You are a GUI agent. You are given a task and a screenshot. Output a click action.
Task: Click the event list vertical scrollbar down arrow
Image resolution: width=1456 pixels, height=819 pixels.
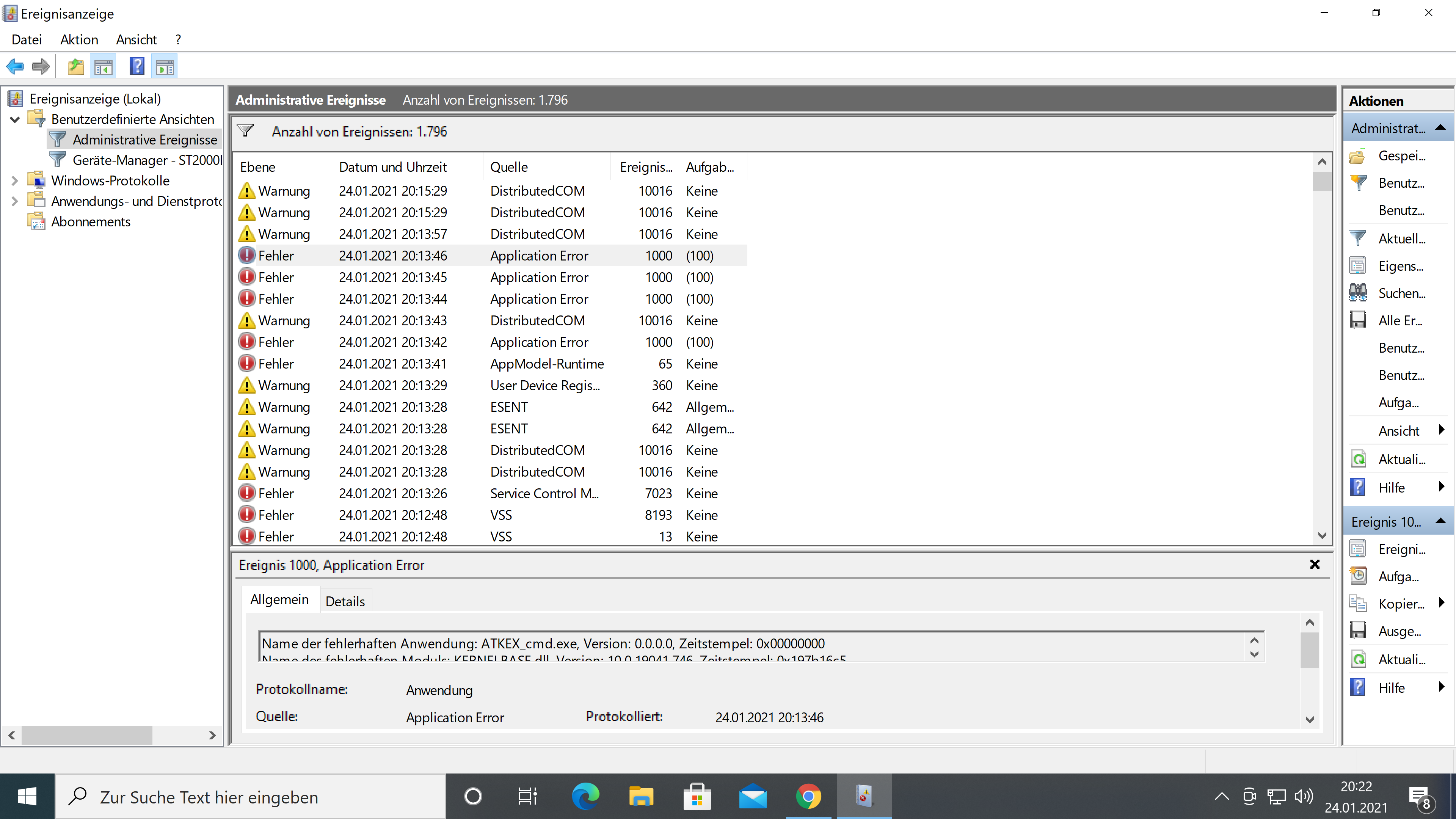[1322, 535]
